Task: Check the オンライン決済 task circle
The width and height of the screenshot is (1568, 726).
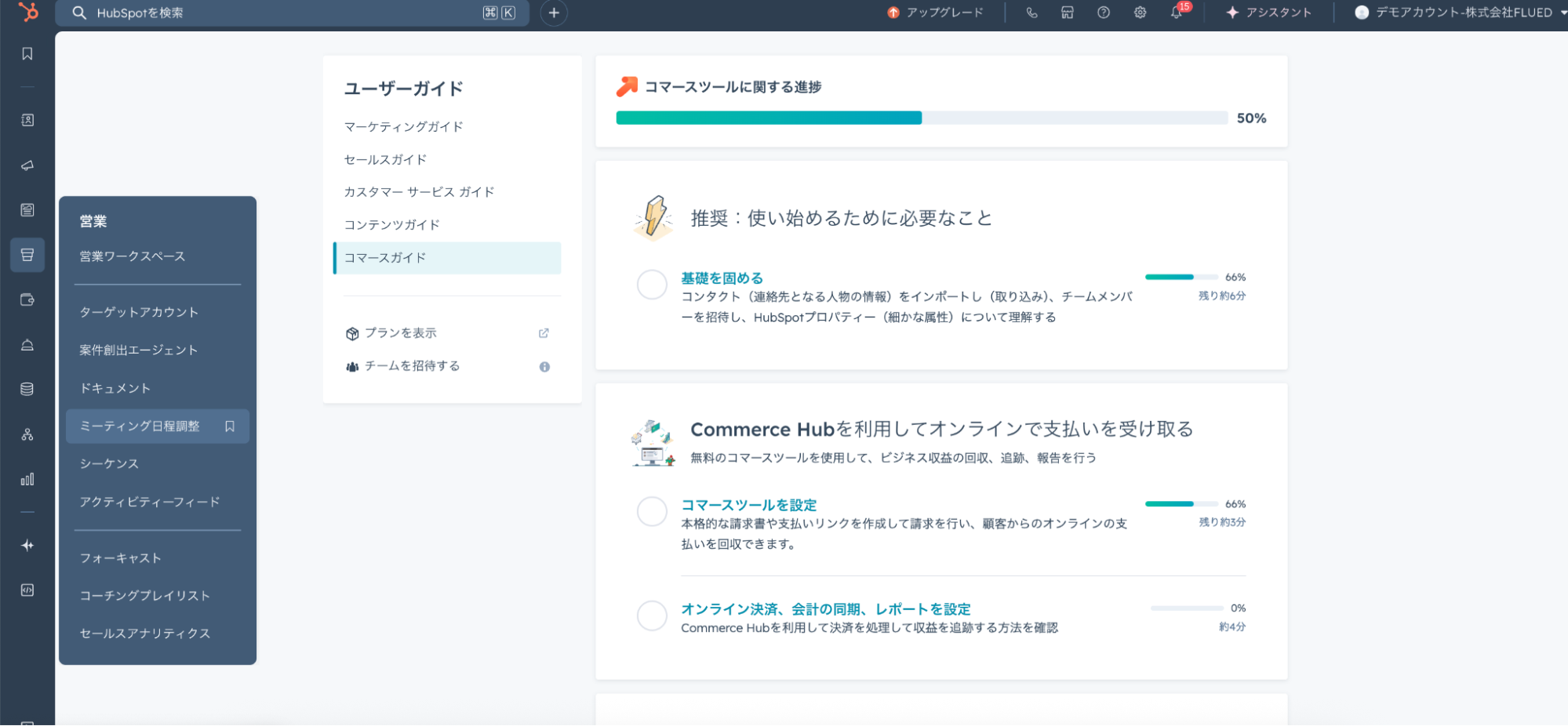Action: click(652, 616)
